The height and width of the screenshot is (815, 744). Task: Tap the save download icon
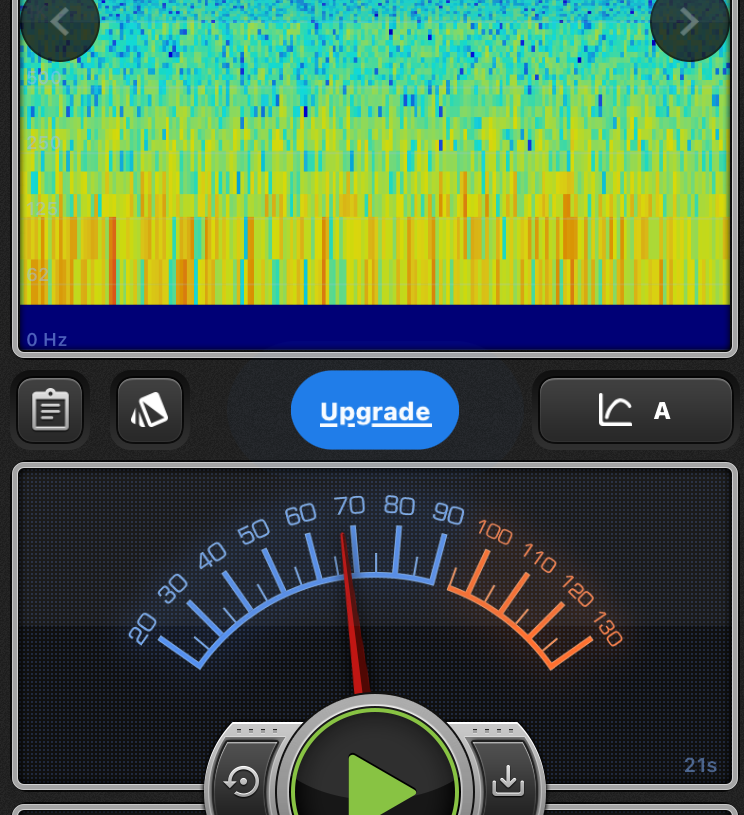[x=508, y=781]
